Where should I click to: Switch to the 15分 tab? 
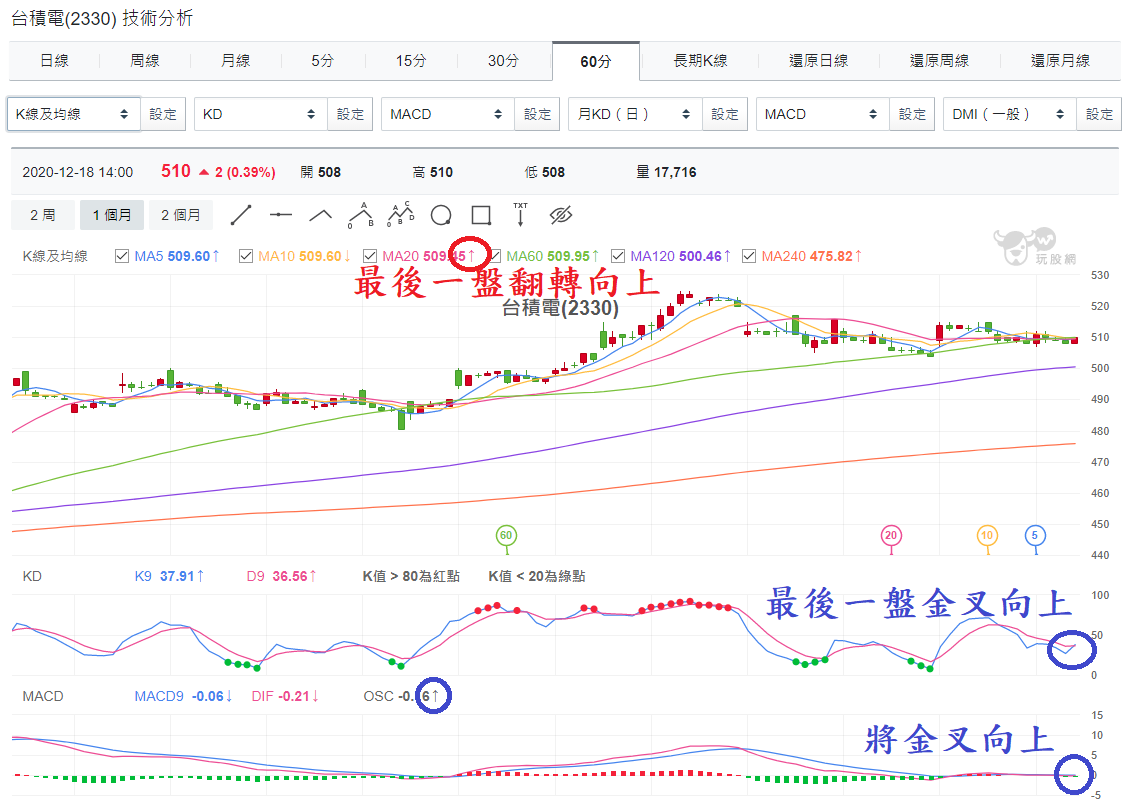(411, 61)
